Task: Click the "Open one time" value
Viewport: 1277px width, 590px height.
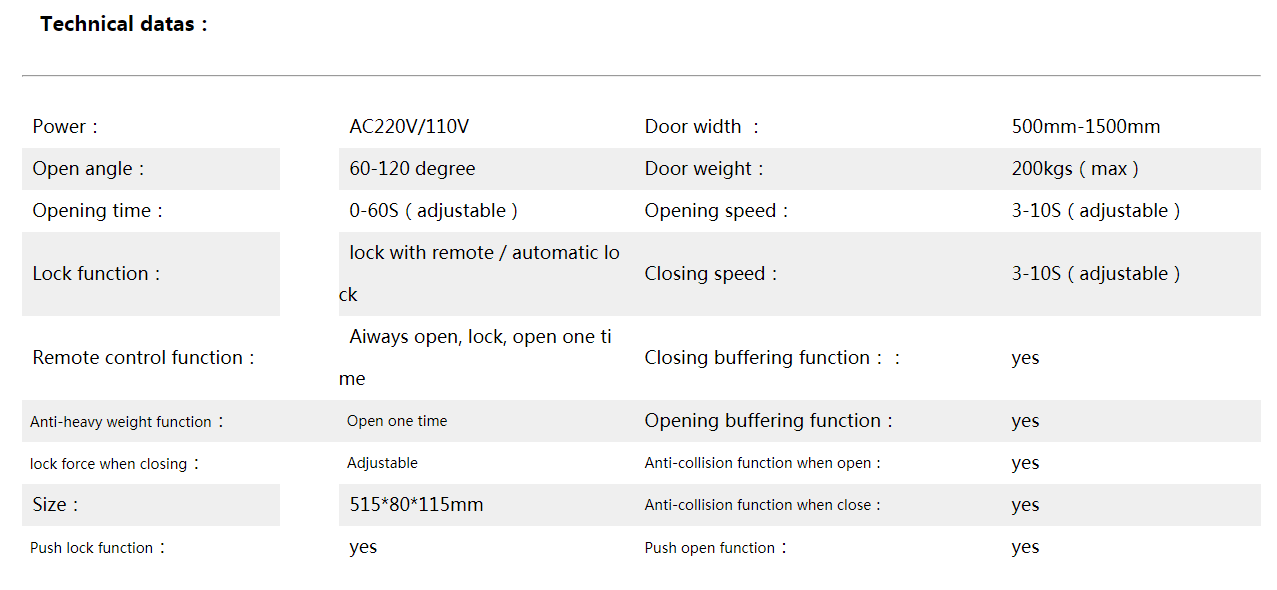Action: coord(397,421)
